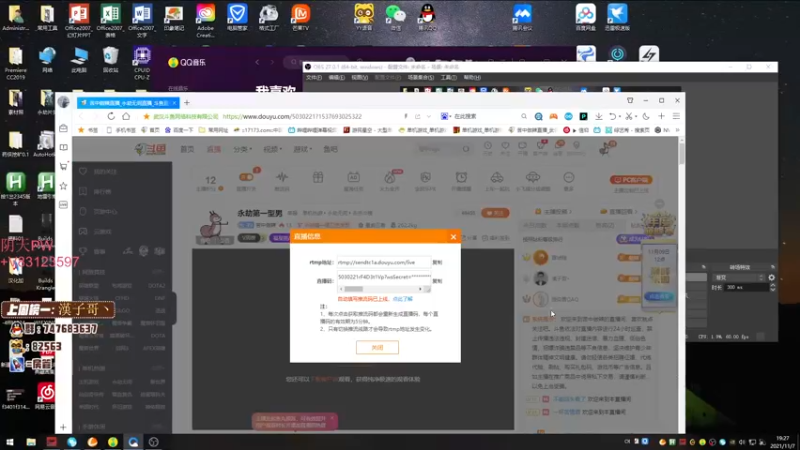Screen dimensions: 800x450
Task: Click the QQ音乐 window back arrow
Action: click(x=257, y=62)
